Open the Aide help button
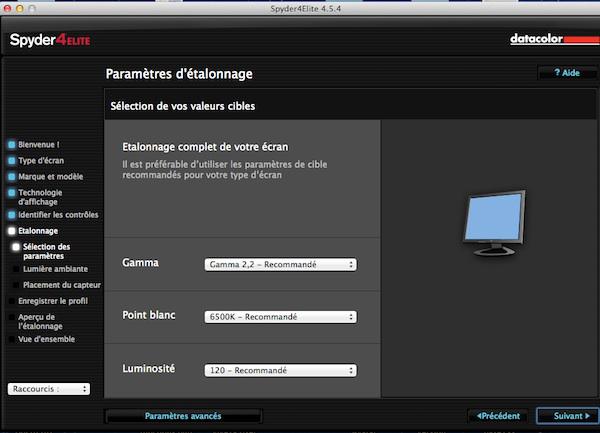Image resolution: width=600 pixels, height=433 pixels. [567, 73]
